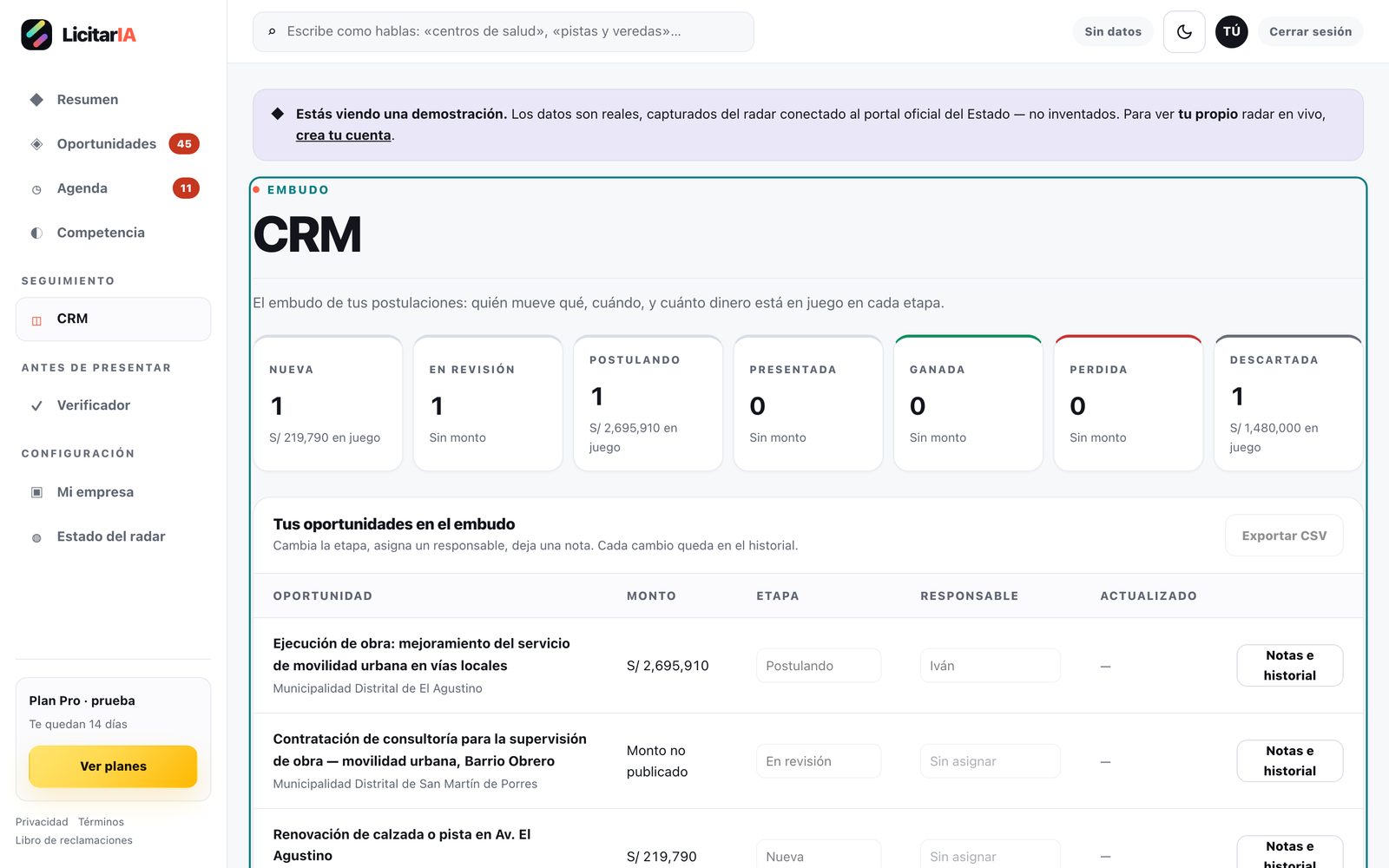
Task: Click the 11 Agenda badge
Action: click(186, 188)
